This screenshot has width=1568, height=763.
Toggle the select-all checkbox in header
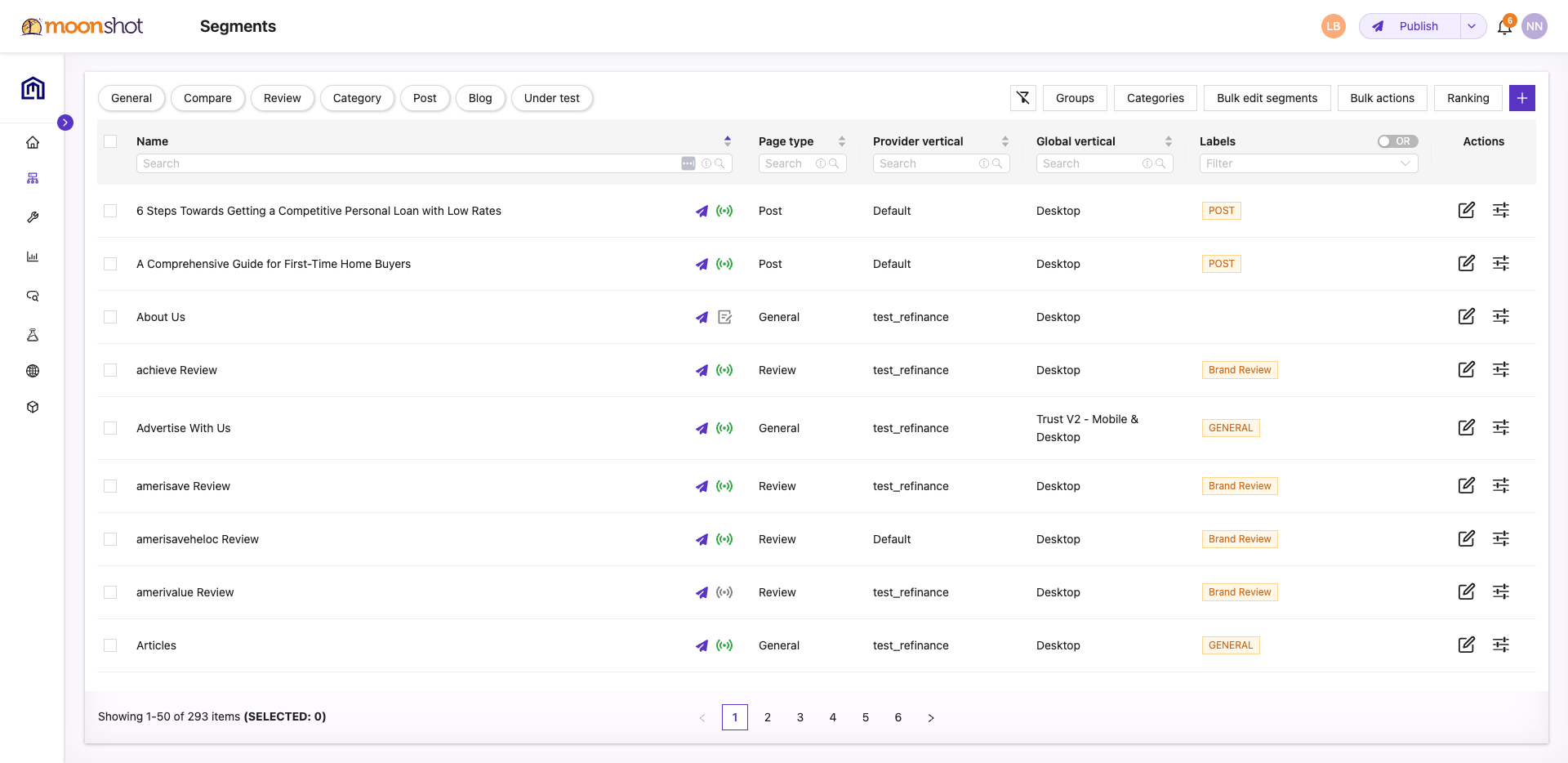click(110, 141)
